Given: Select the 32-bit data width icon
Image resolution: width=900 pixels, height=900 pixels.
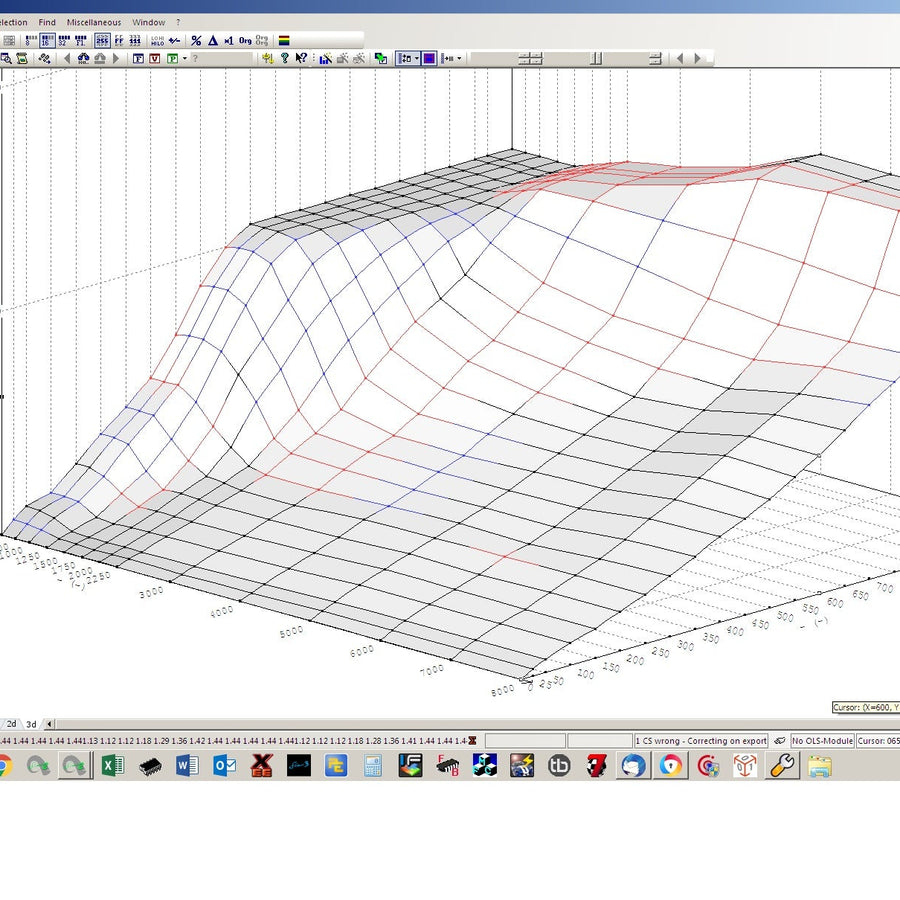Looking at the screenshot, I should tap(64, 41).
